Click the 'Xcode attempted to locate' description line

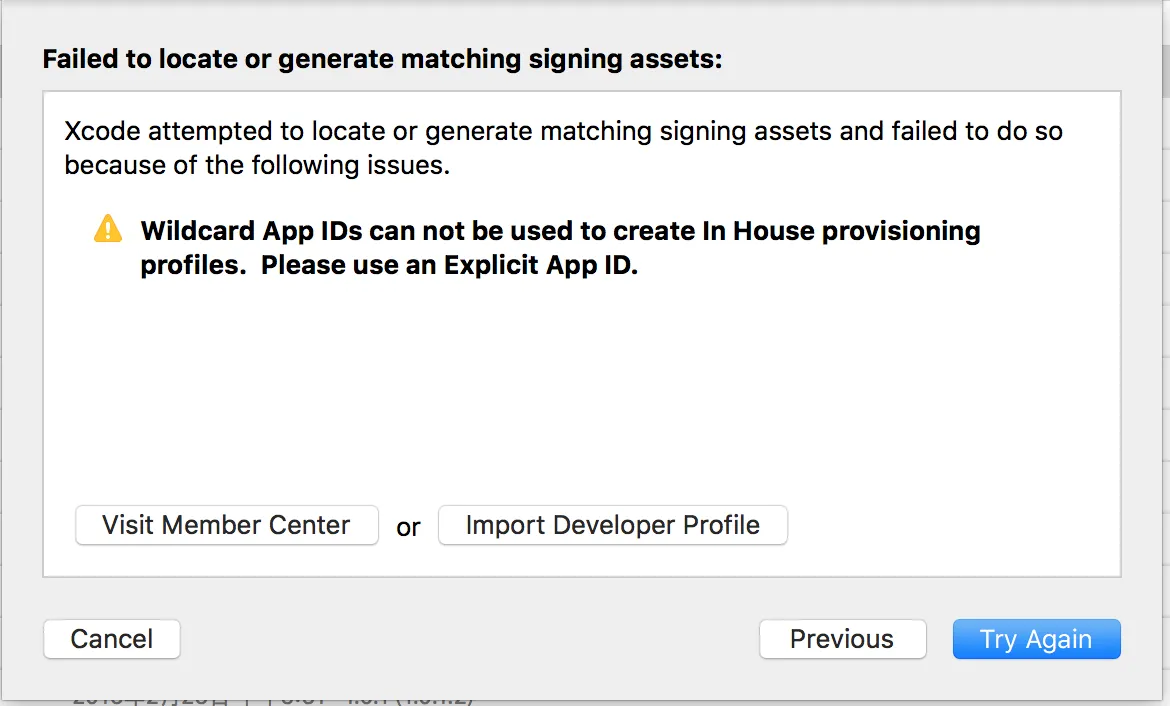tap(562, 131)
